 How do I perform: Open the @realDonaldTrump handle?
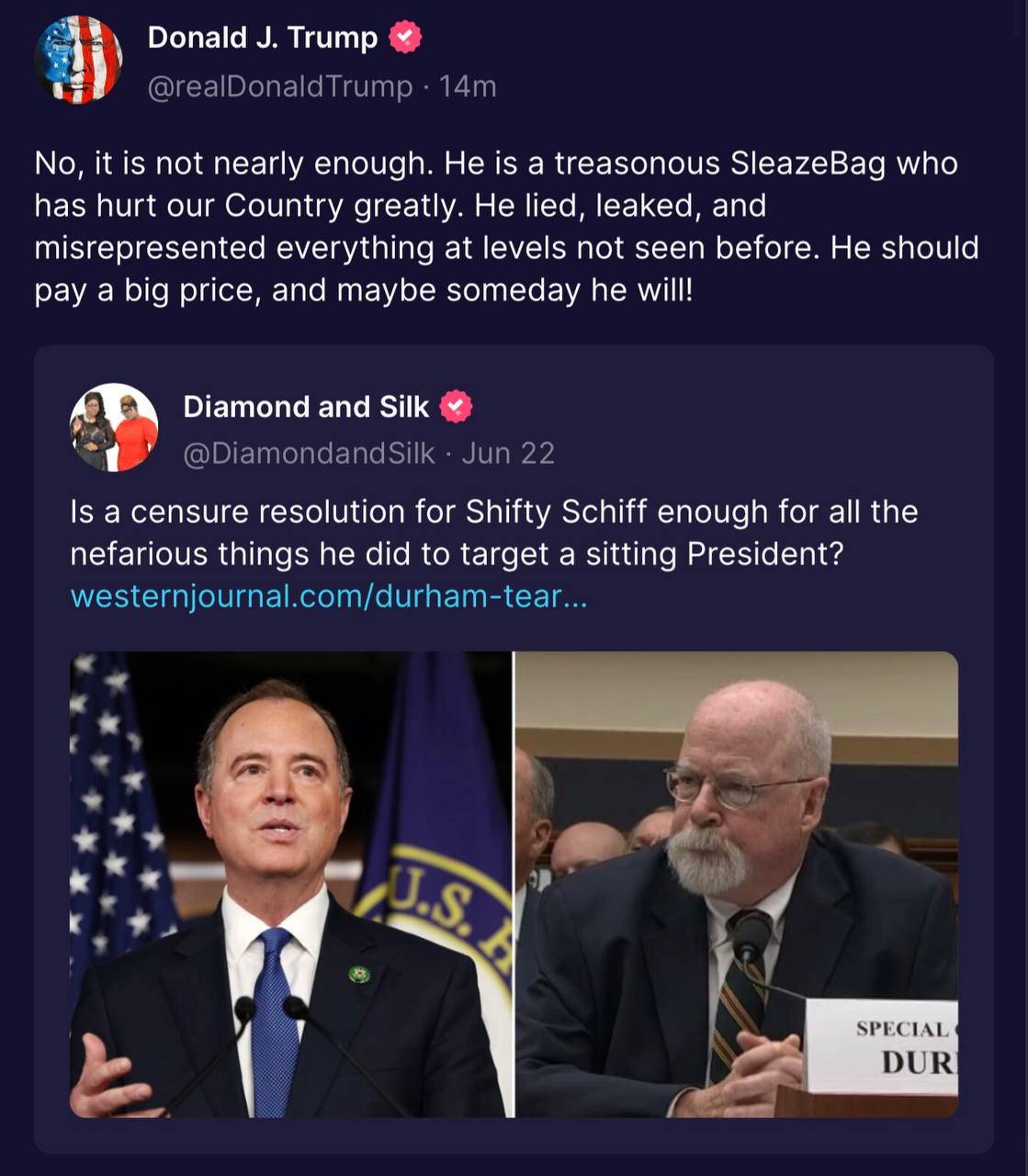pos(280,86)
